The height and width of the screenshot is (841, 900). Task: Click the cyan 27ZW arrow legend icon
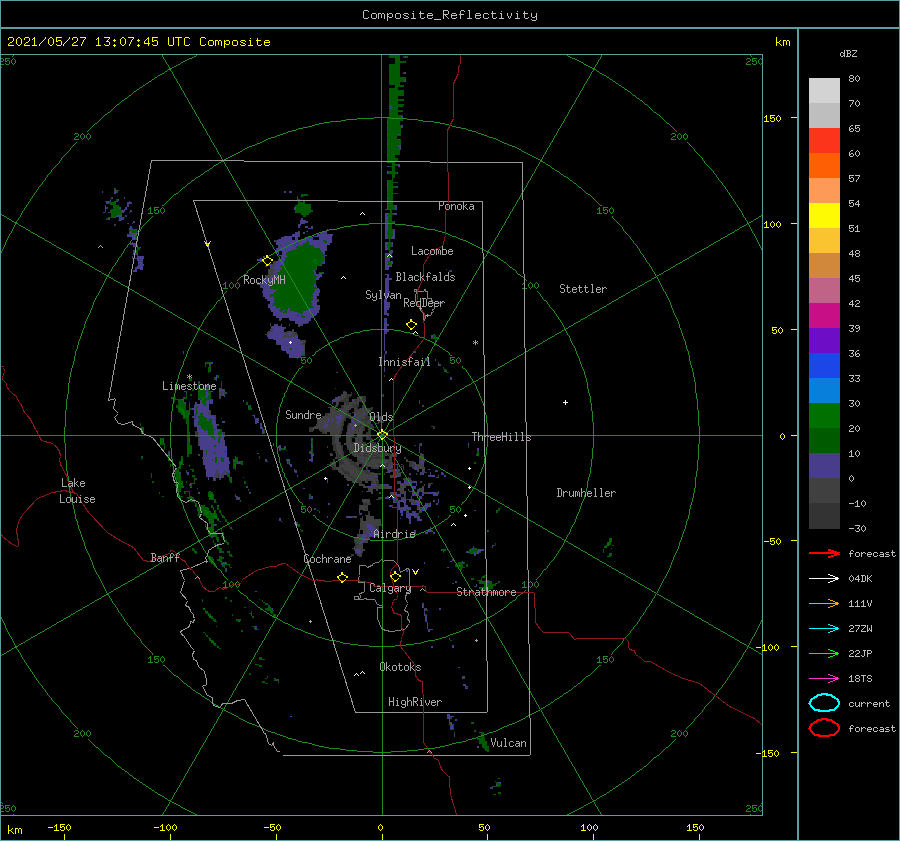(824, 629)
